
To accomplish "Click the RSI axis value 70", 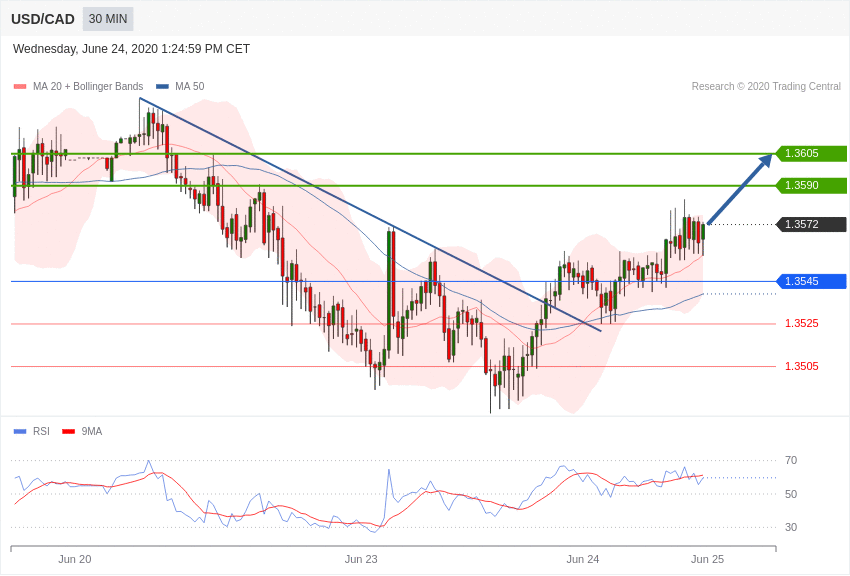I will click(791, 461).
